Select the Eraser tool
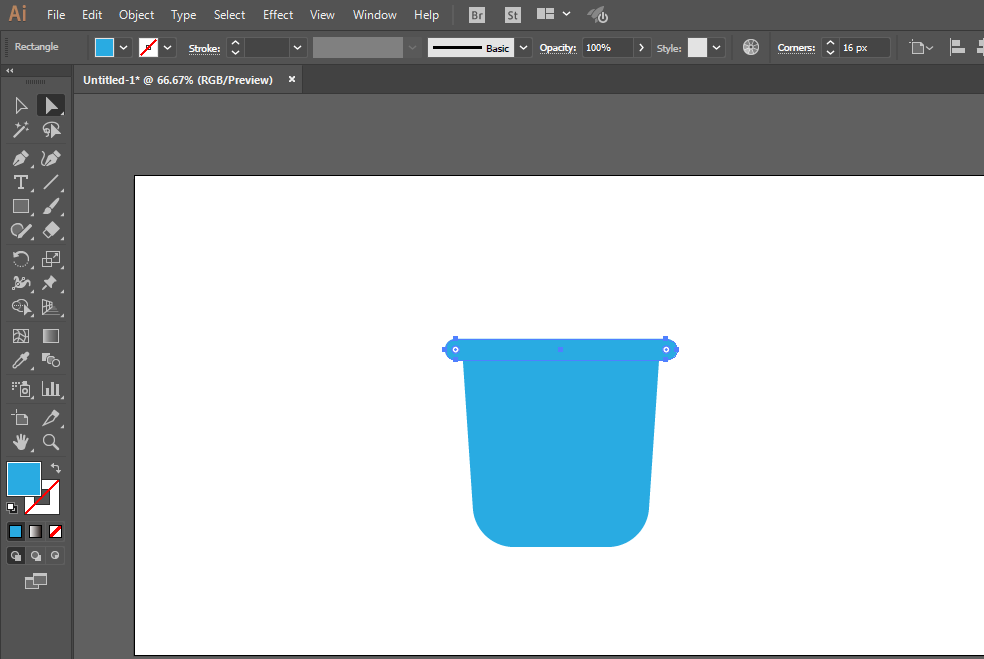This screenshot has height=659, width=984. click(x=51, y=230)
